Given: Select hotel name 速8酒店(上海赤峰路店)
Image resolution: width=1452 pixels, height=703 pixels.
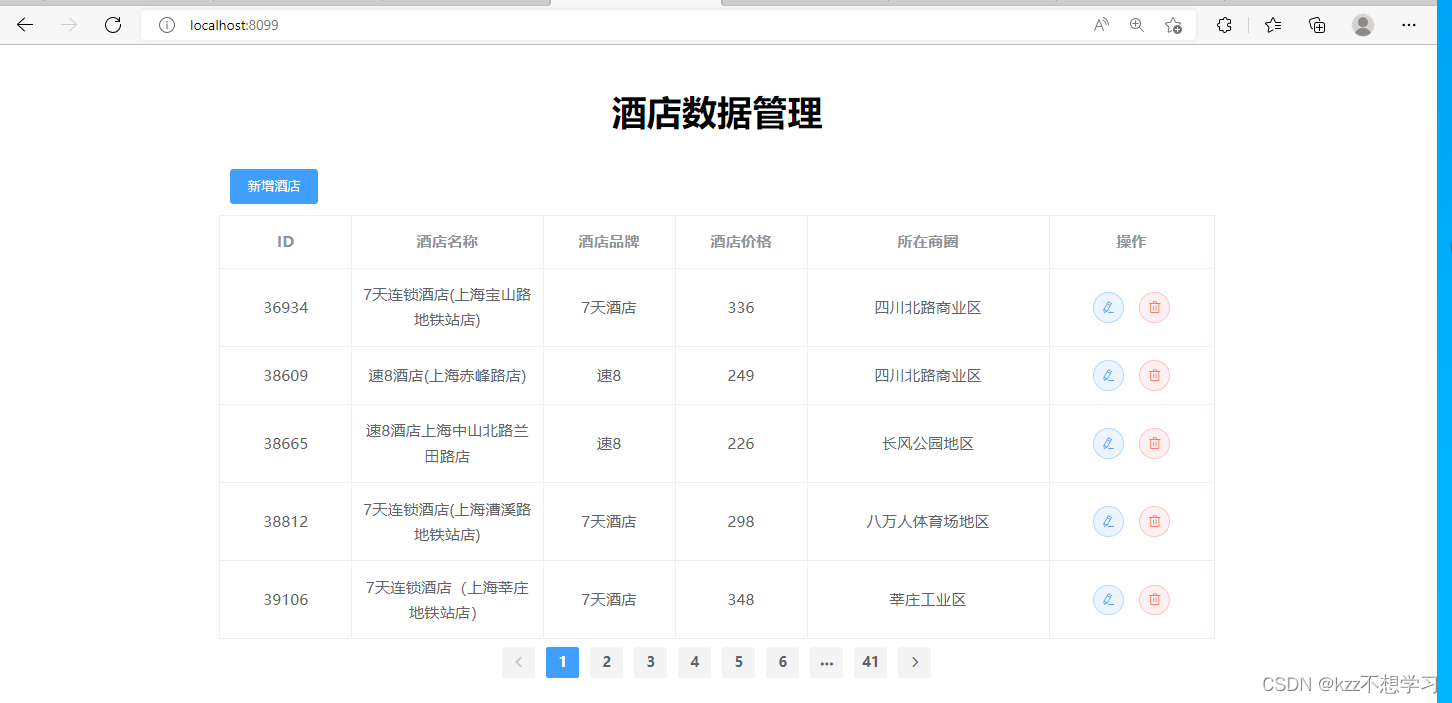Looking at the screenshot, I should (x=447, y=376).
